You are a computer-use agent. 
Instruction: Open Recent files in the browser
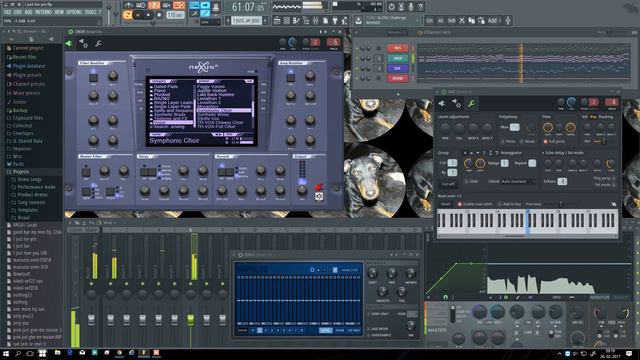tap(24, 57)
